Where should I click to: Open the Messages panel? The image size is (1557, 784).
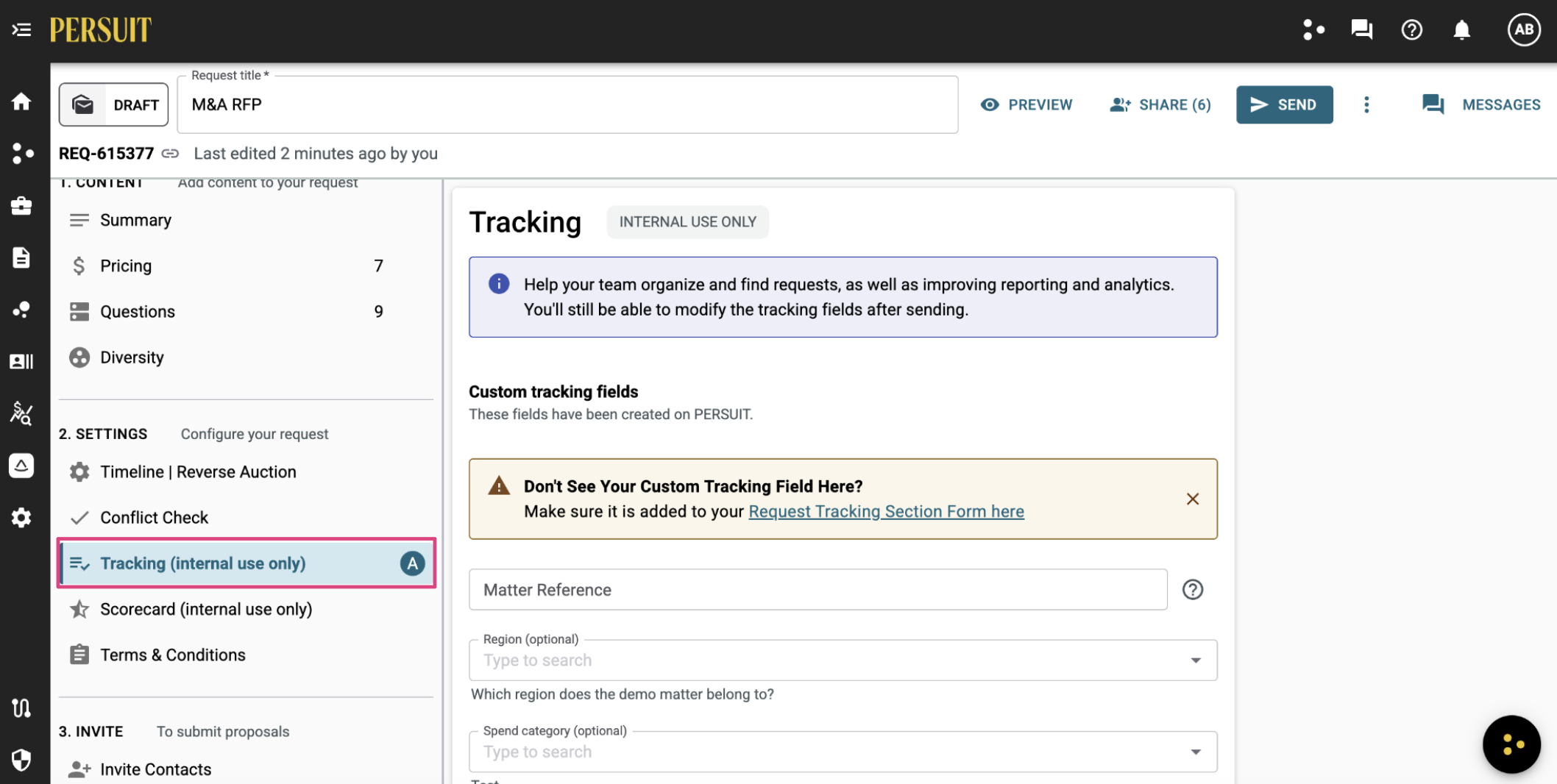(1481, 104)
